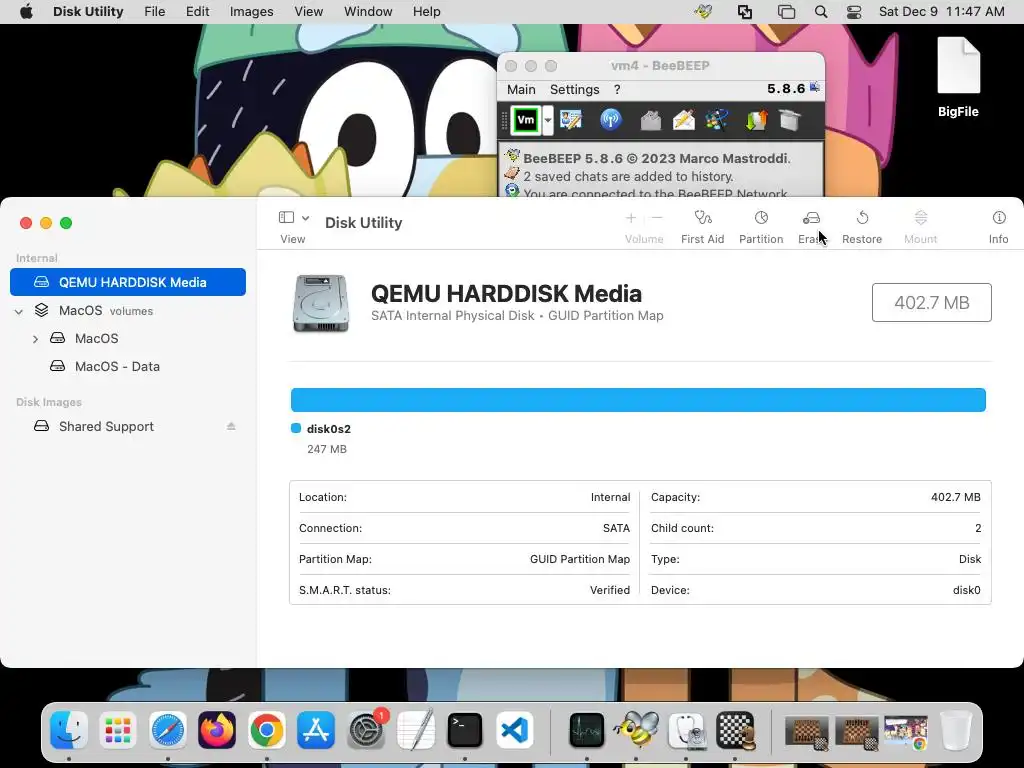
Task: Click BeeBEEP broadcast network icon
Action: coord(611,120)
